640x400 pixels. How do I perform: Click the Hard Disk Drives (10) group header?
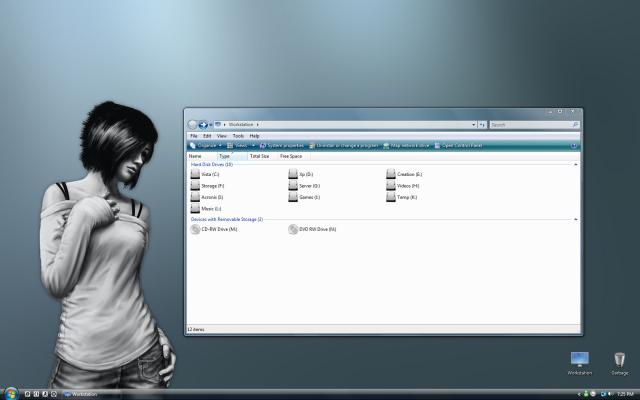point(211,164)
